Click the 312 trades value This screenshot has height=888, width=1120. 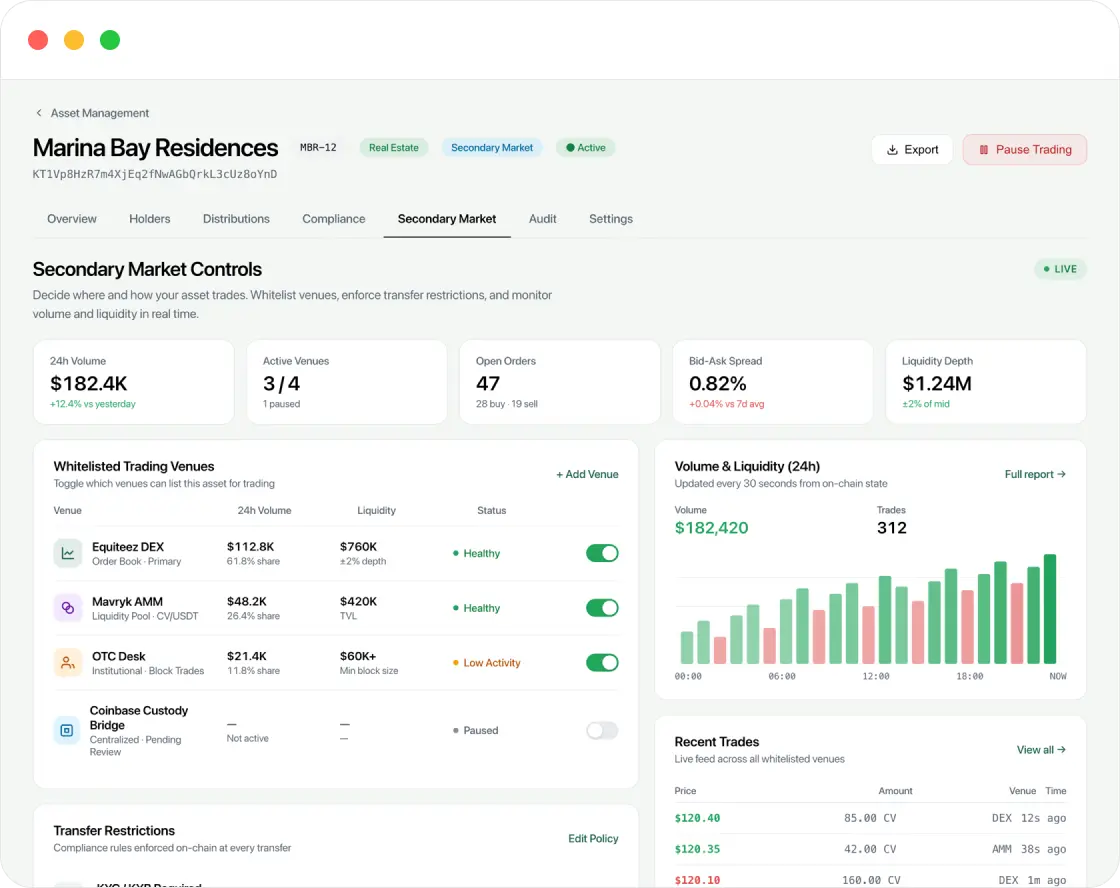(x=891, y=528)
